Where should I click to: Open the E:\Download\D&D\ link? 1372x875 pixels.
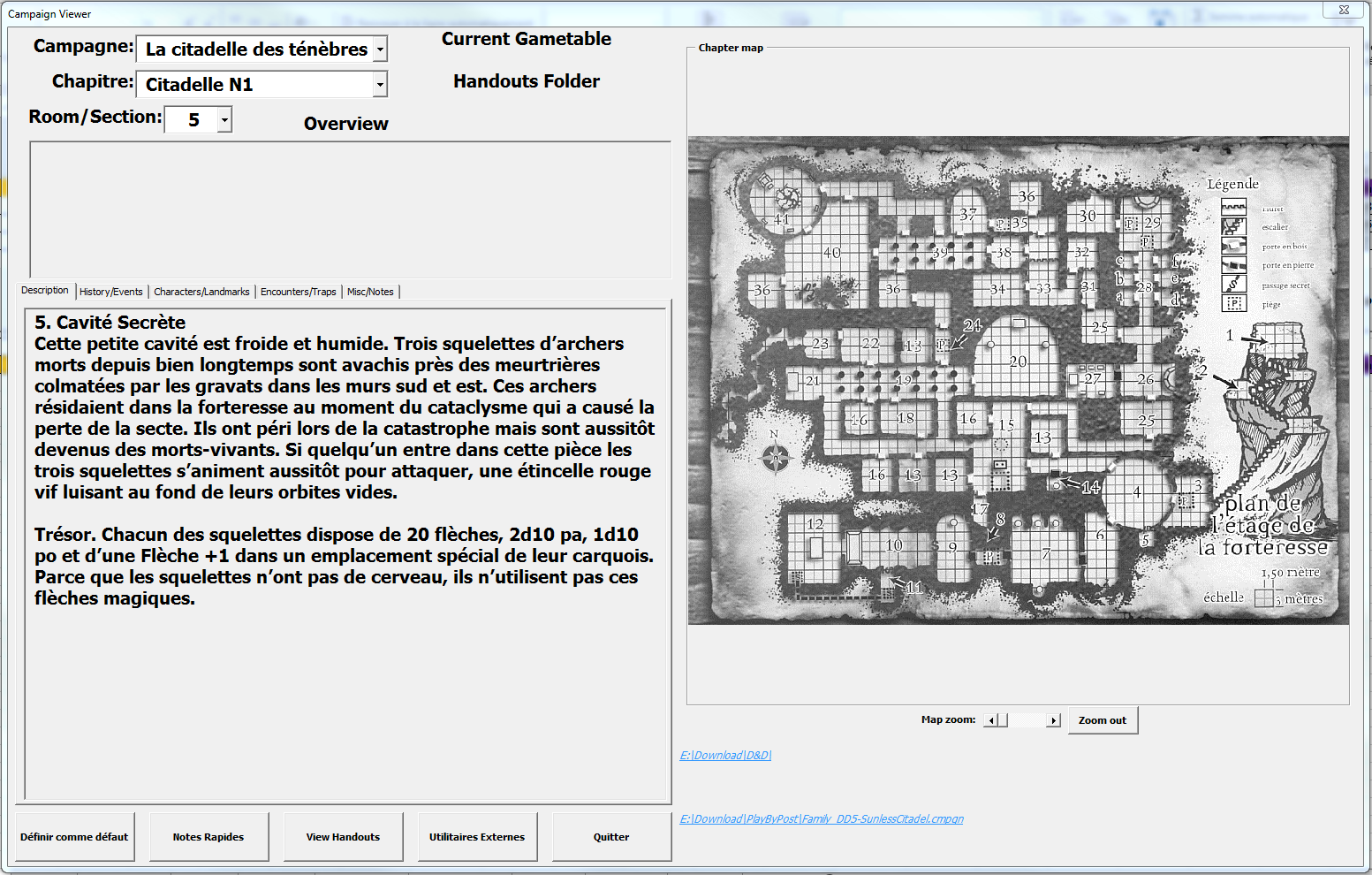coord(725,756)
